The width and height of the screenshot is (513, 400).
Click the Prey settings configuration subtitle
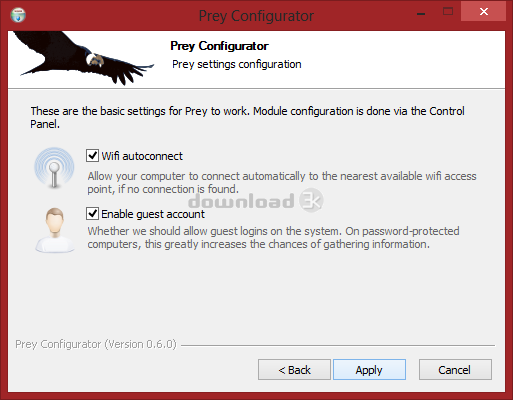tap(237, 64)
